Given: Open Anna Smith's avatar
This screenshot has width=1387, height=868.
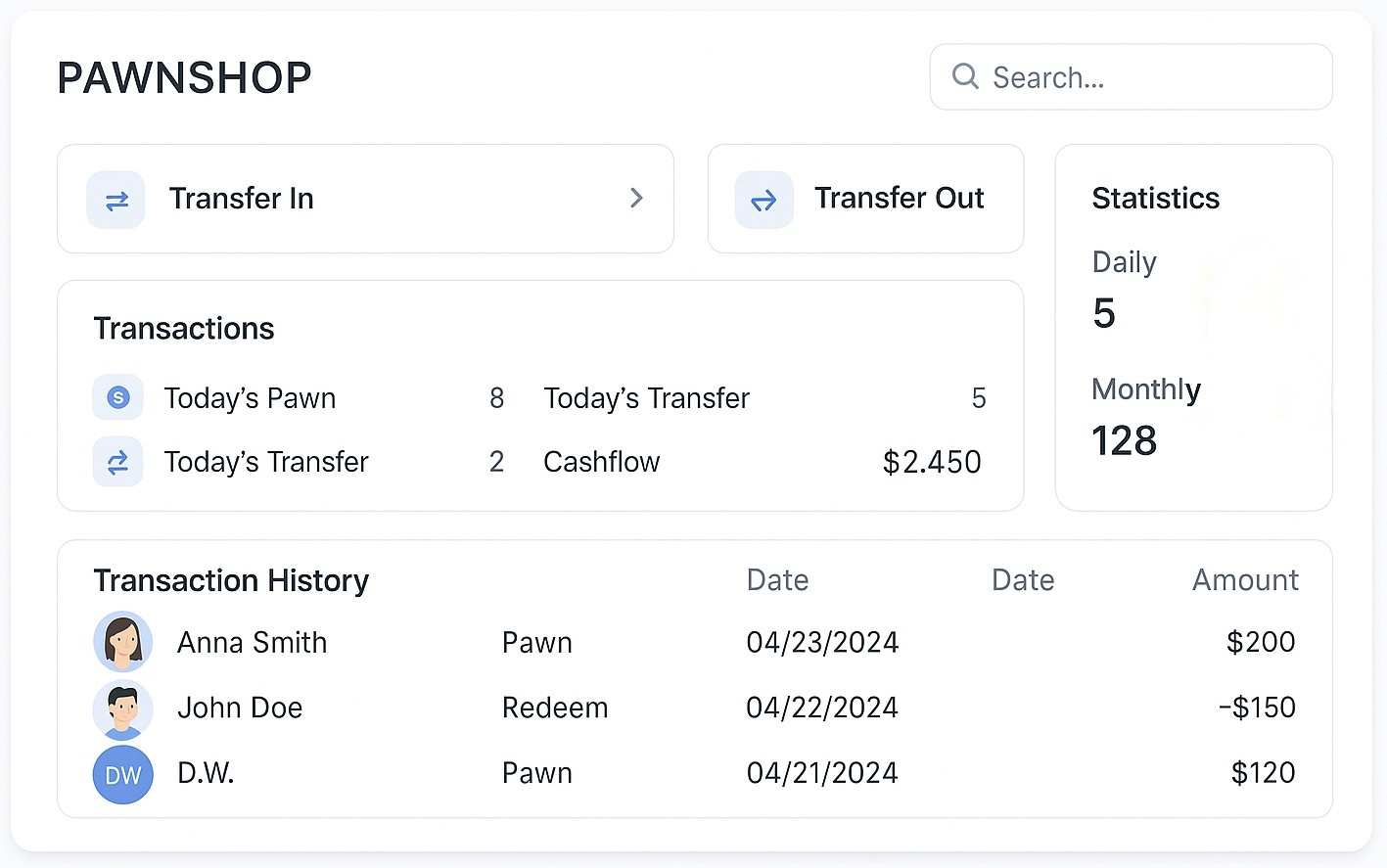Looking at the screenshot, I should (123, 642).
